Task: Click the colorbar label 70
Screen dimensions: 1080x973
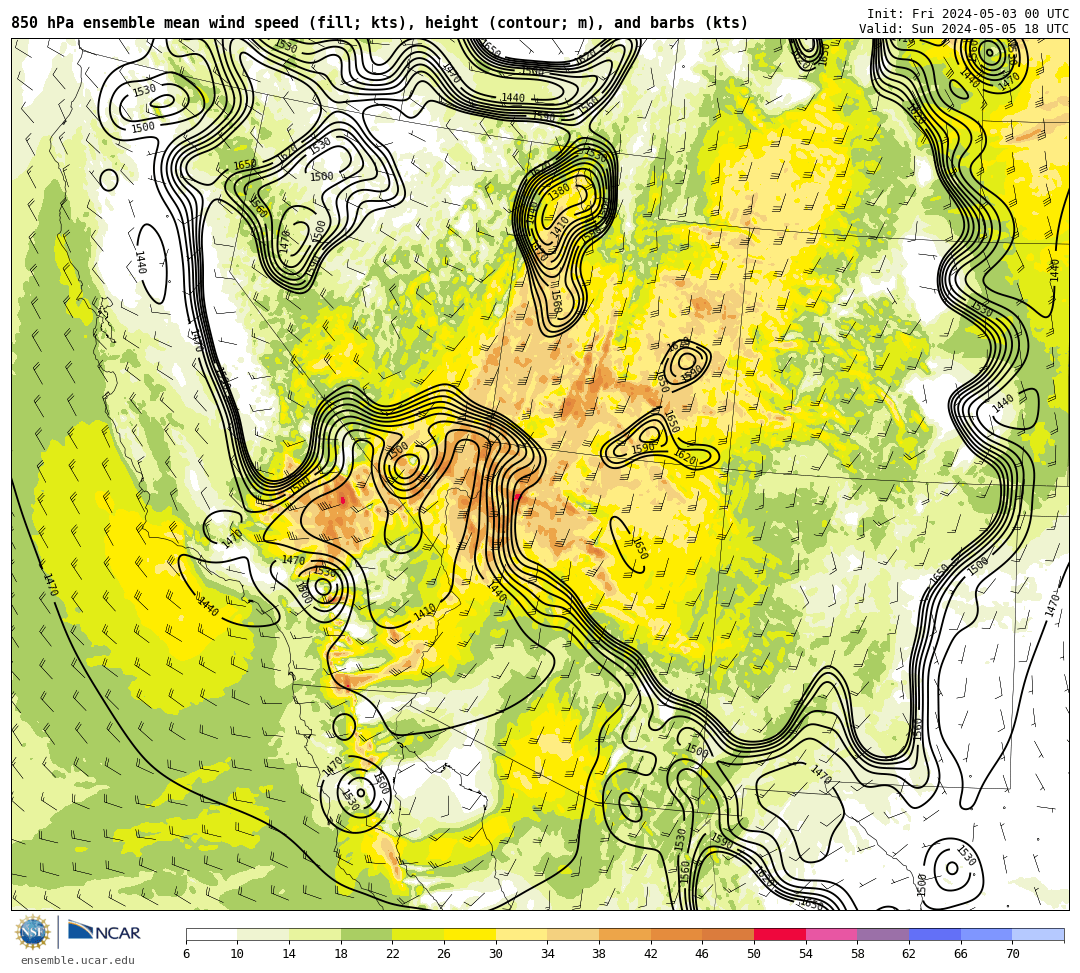Action: [x=1012, y=954]
